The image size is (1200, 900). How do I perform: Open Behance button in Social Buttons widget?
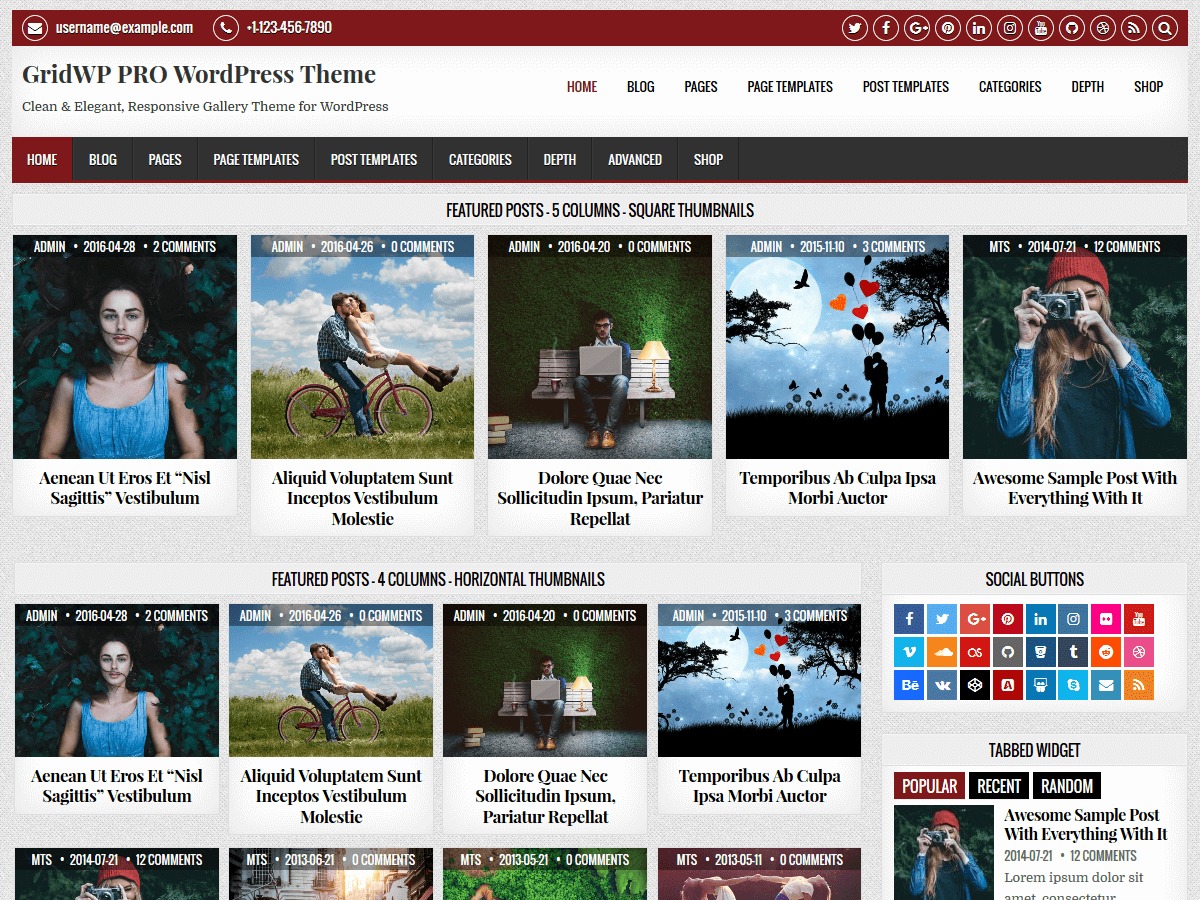point(909,685)
